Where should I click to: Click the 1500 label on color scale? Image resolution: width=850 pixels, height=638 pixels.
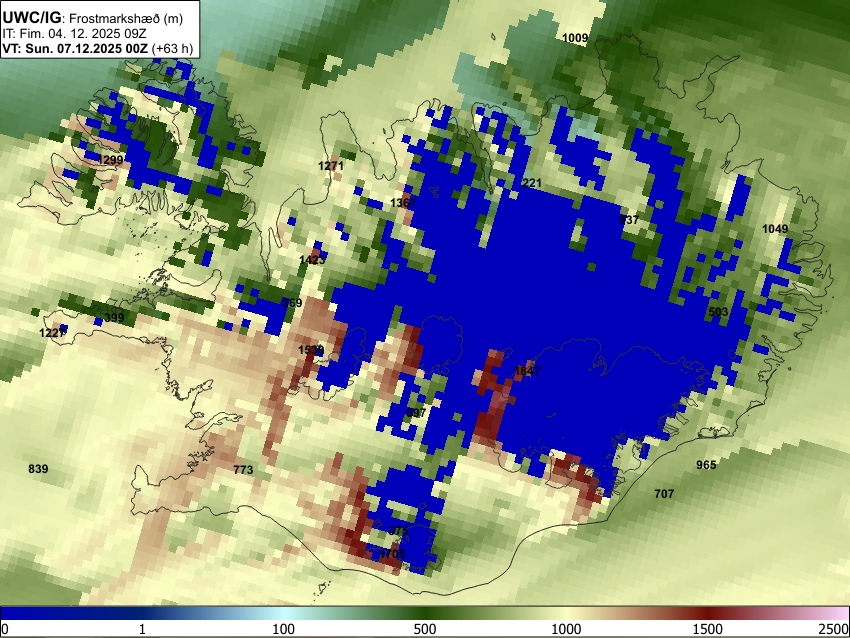click(x=708, y=629)
